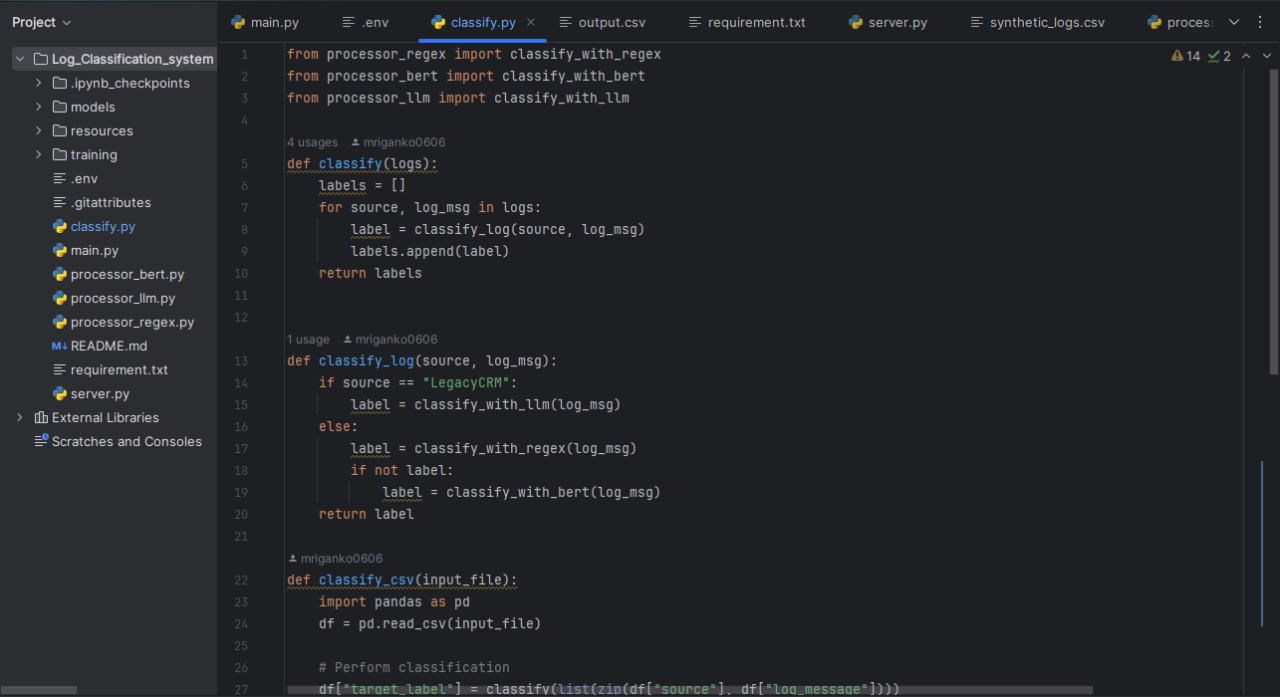
Task: Expand the External Libraries node arrow
Action: (x=19, y=418)
